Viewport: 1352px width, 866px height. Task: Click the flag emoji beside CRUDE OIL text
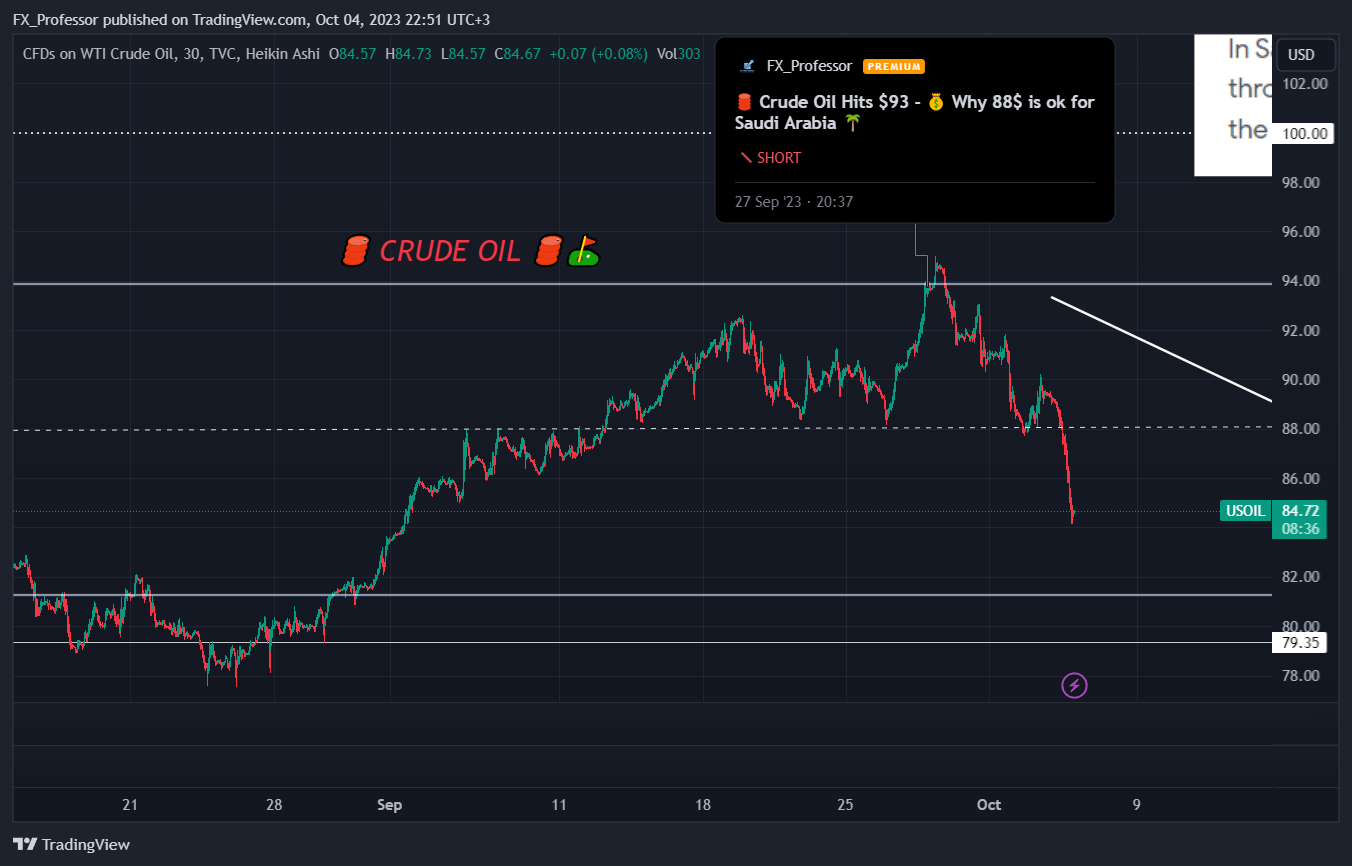pyautogui.click(x=583, y=251)
